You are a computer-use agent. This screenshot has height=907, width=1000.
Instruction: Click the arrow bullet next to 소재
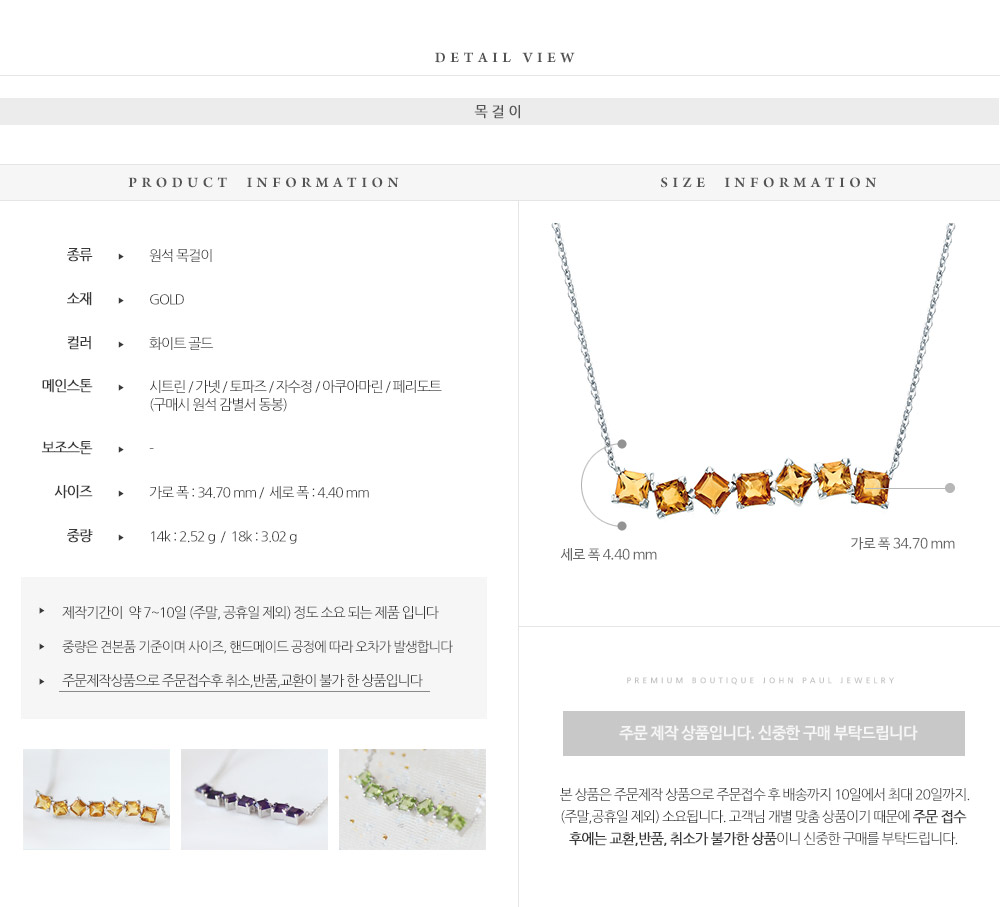(121, 300)
